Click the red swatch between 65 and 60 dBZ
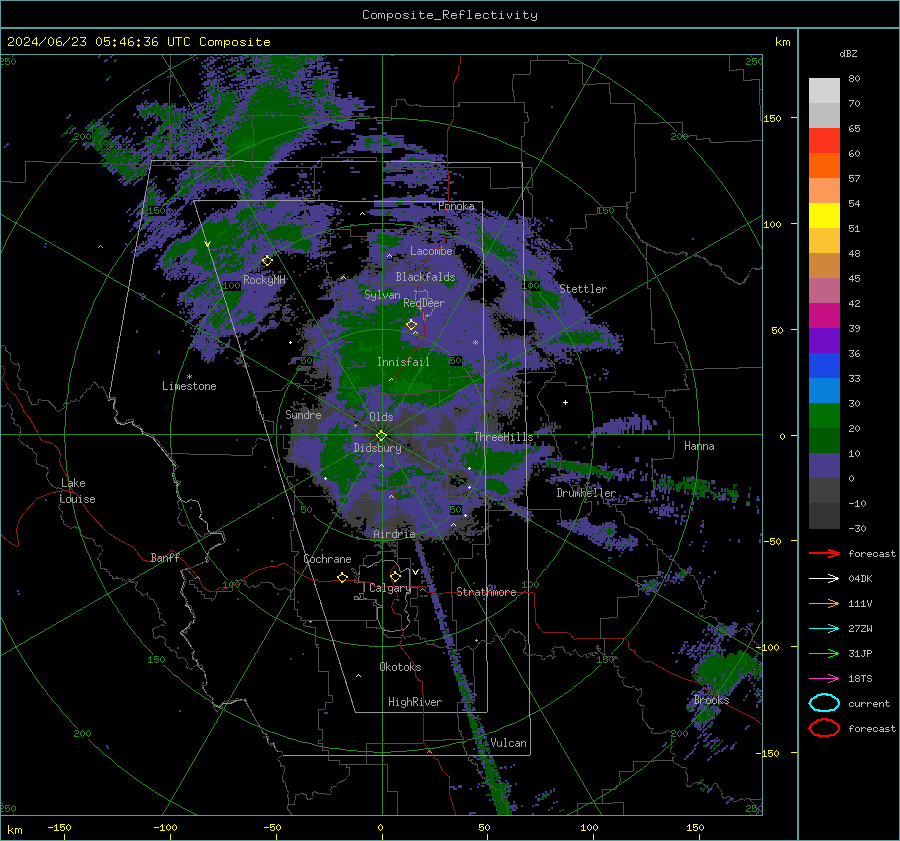This screenshot has width=900, height=841. coord(824,141)
